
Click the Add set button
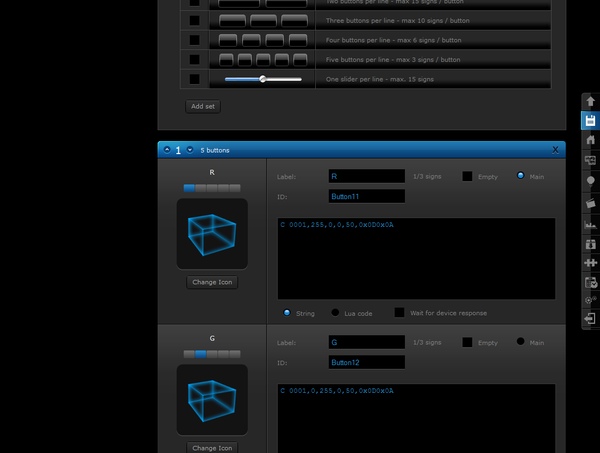[x=203, y=106]
